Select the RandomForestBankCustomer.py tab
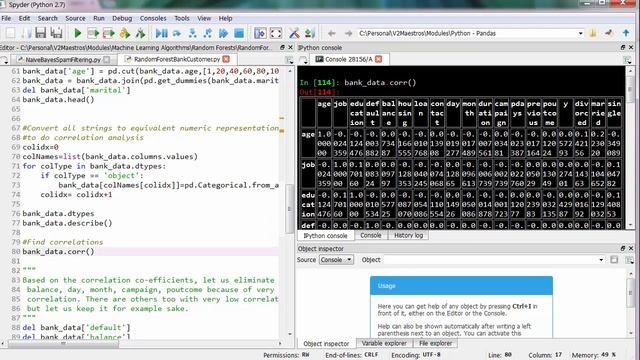The image size is (640, 360). 176,59
